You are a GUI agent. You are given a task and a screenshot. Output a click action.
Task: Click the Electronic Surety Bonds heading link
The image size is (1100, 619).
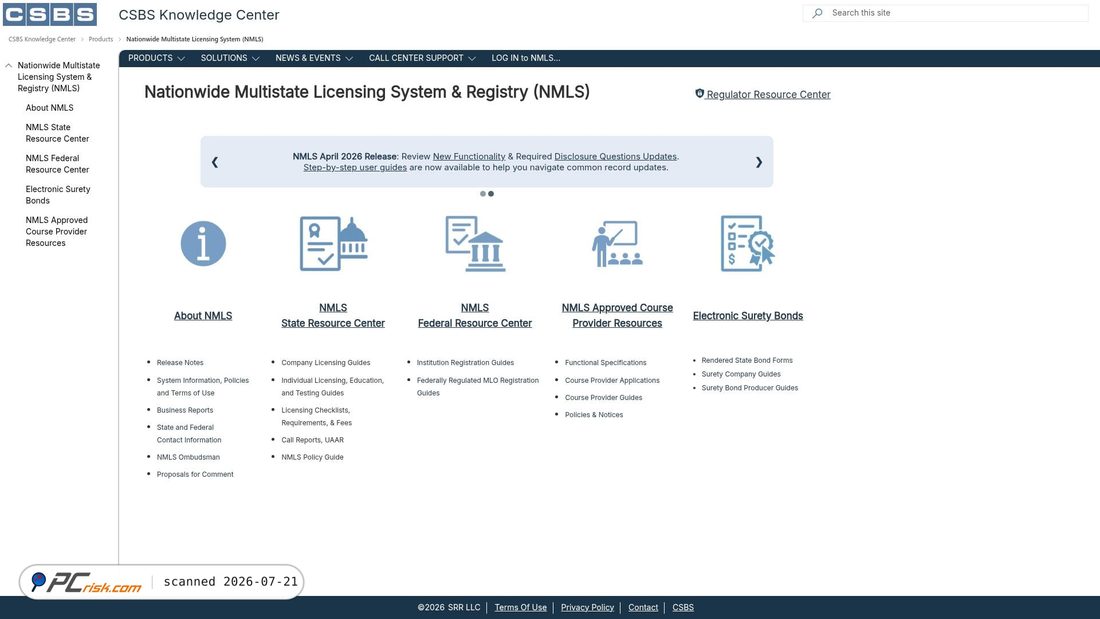point(748,316)
